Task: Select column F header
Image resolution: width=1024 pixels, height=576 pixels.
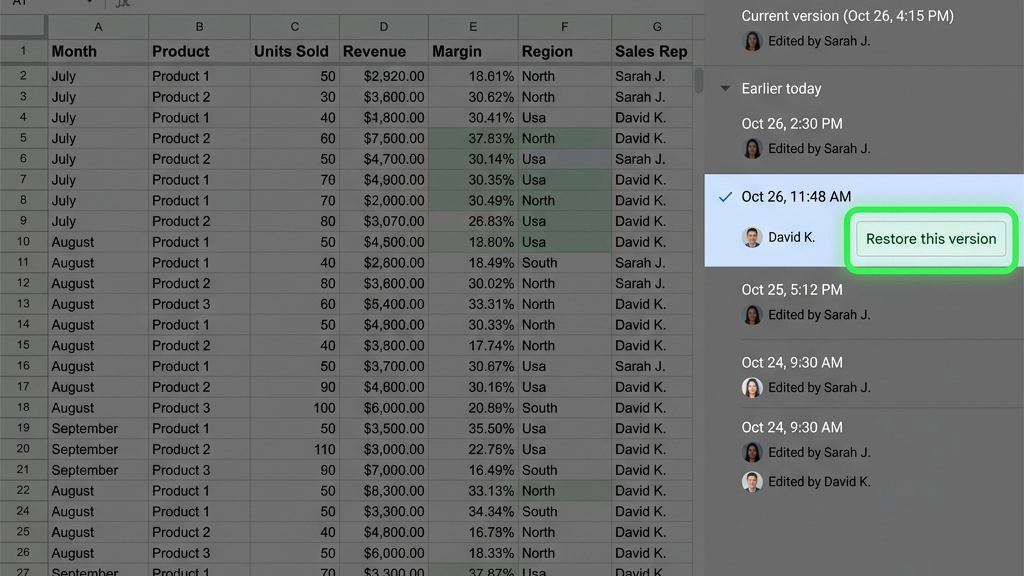Action: pos(564,27)
